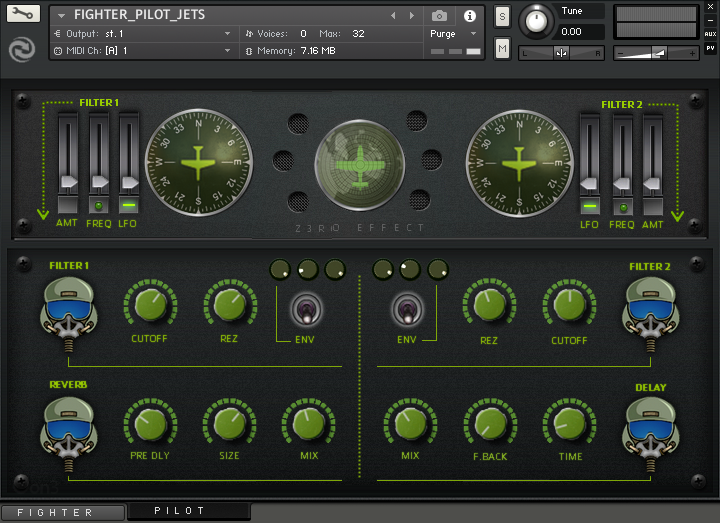Click the Filter 1 AMT slider
Viewport: 720px width, 523px height.
tap(68, 154)
